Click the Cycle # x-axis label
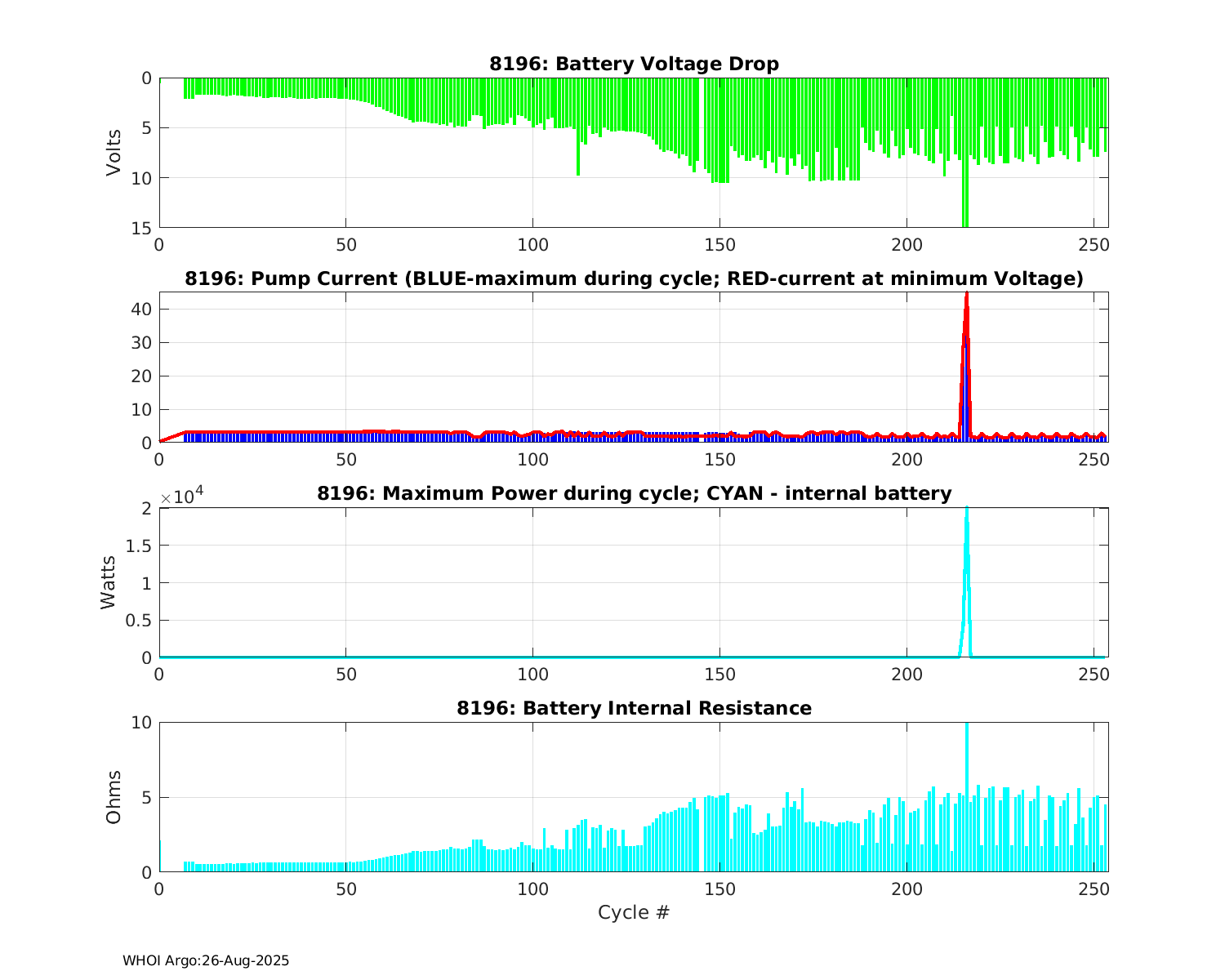 [634, 912]
